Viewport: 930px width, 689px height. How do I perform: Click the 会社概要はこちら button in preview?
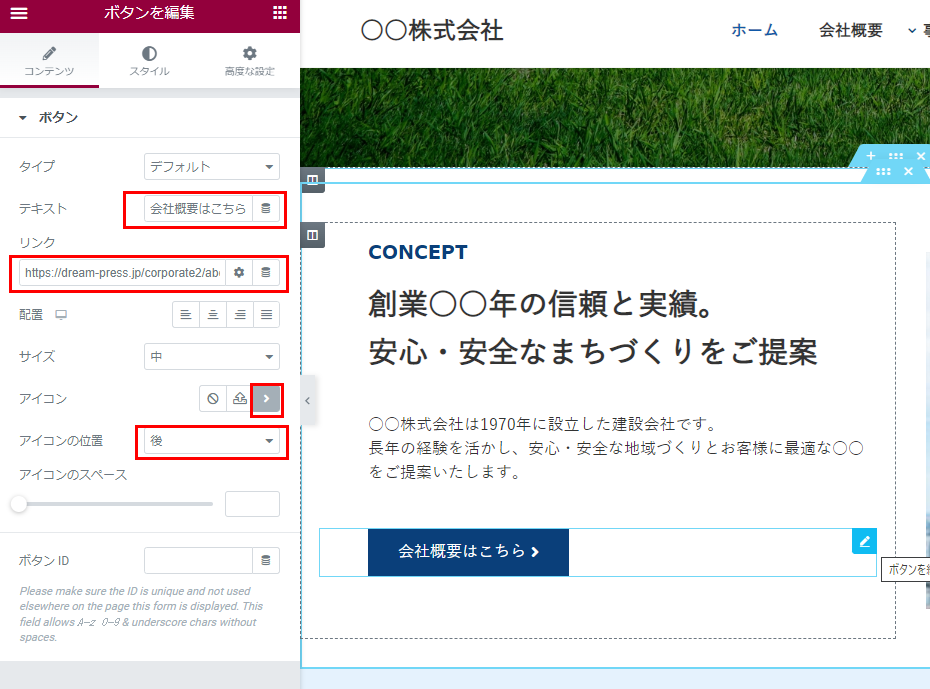(468, 552)
